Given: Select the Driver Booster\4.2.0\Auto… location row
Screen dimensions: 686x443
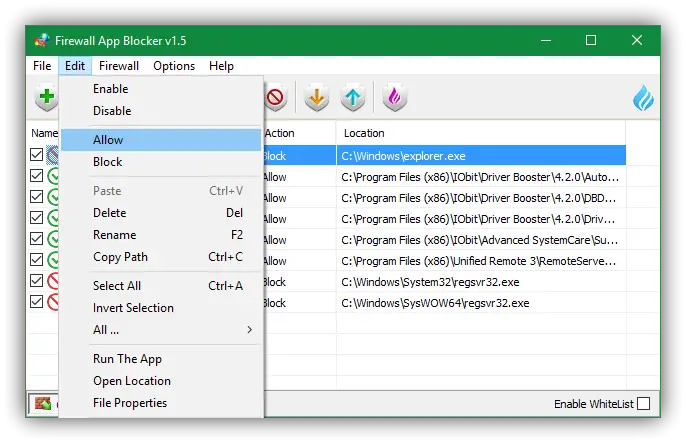Looking at the screenshot, I should 481,177.
